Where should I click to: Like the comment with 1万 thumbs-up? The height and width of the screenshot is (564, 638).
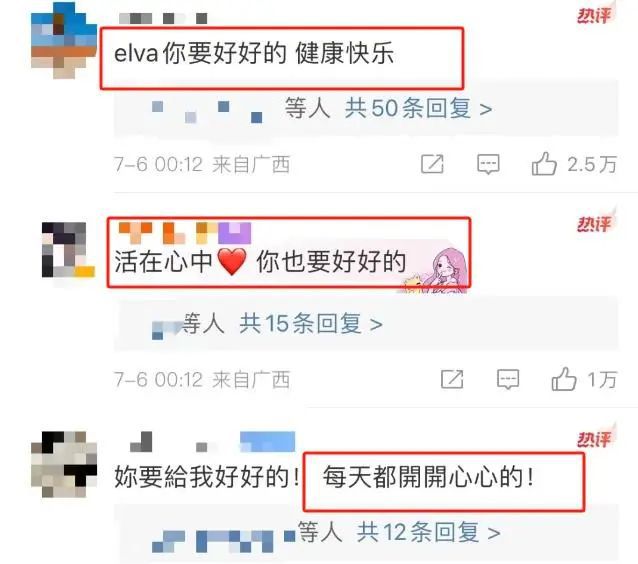564,379
